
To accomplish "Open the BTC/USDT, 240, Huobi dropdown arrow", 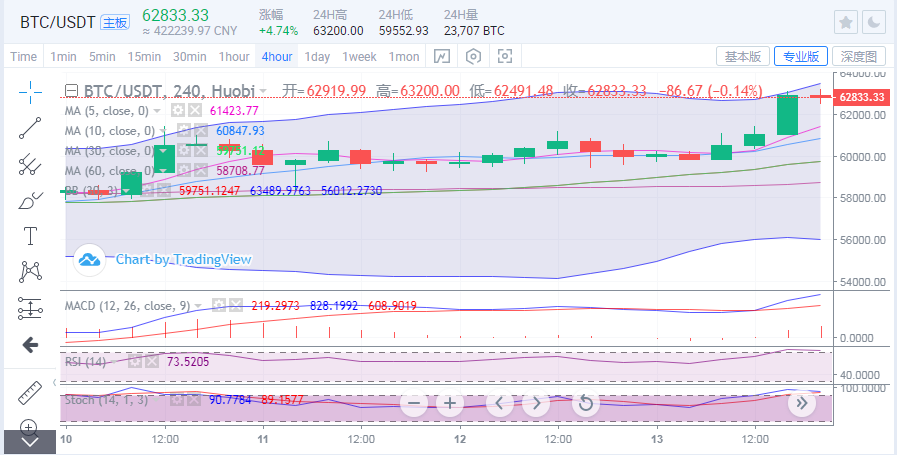I will point(263,91).
